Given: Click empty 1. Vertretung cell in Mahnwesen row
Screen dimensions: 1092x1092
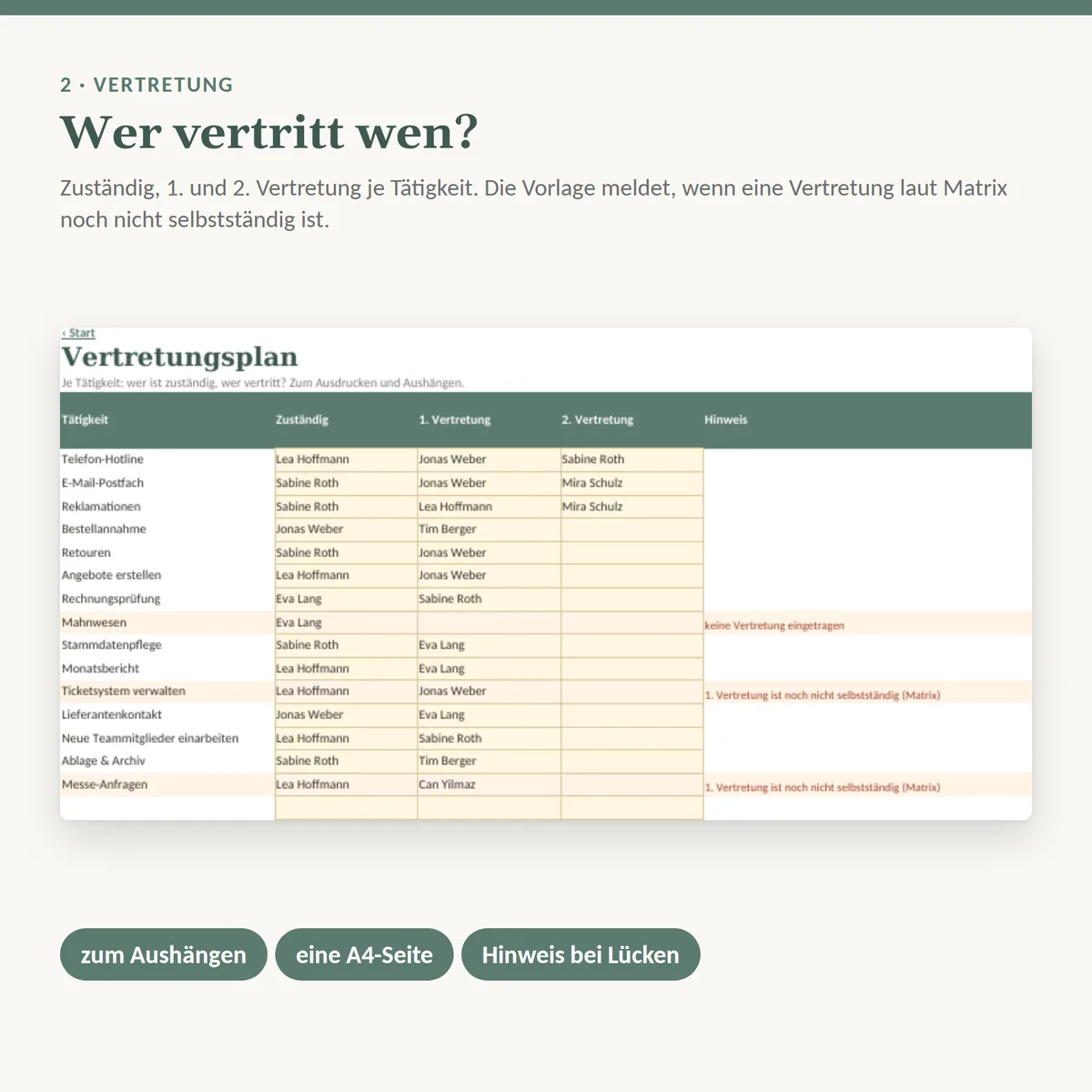Looking at the screenshot, I should (489, 622).
